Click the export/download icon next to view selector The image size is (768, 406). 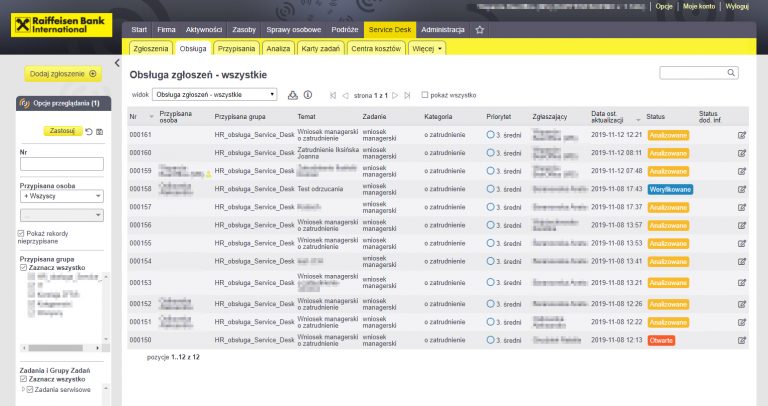[x=292, y=95]
